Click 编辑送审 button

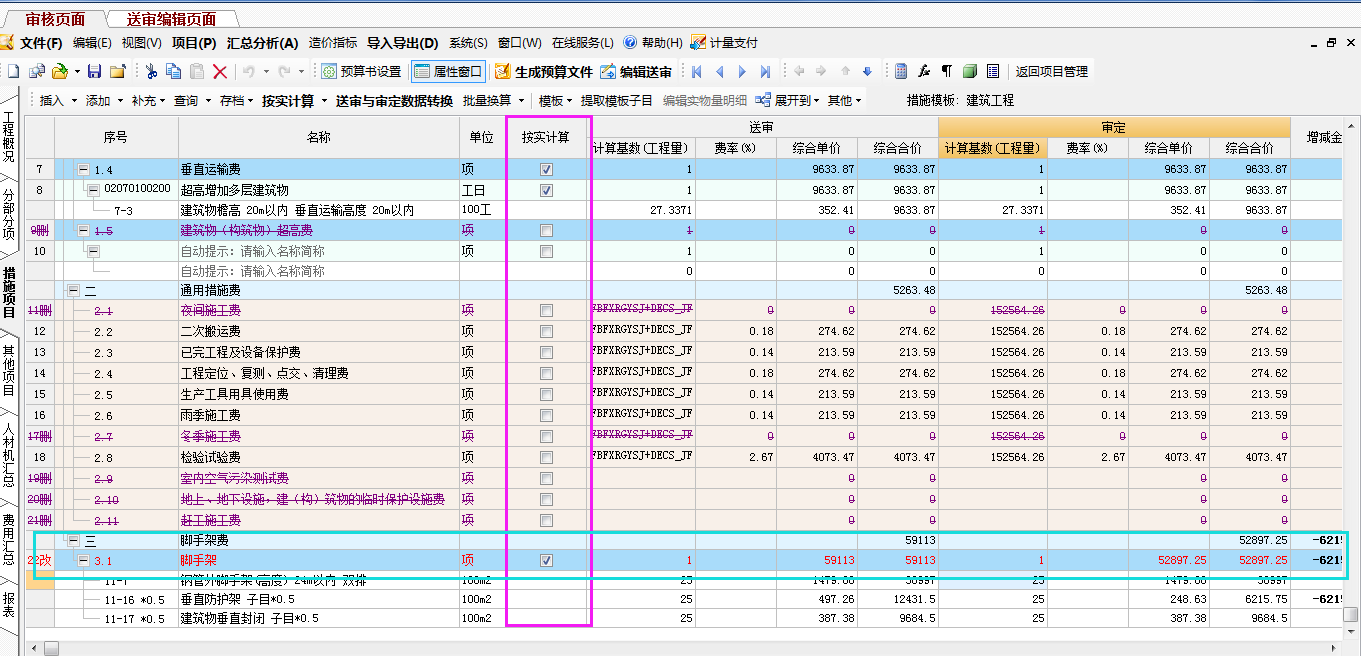click(x=636, y=71)
